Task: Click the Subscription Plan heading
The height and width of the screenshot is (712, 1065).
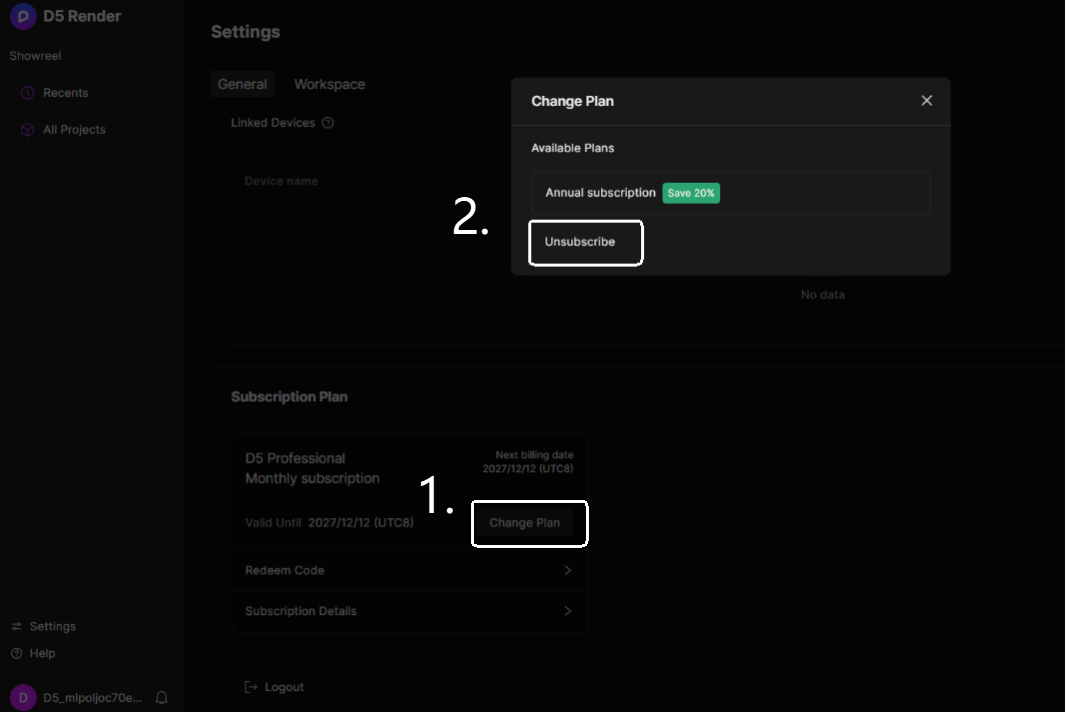Action: point(289,397)
